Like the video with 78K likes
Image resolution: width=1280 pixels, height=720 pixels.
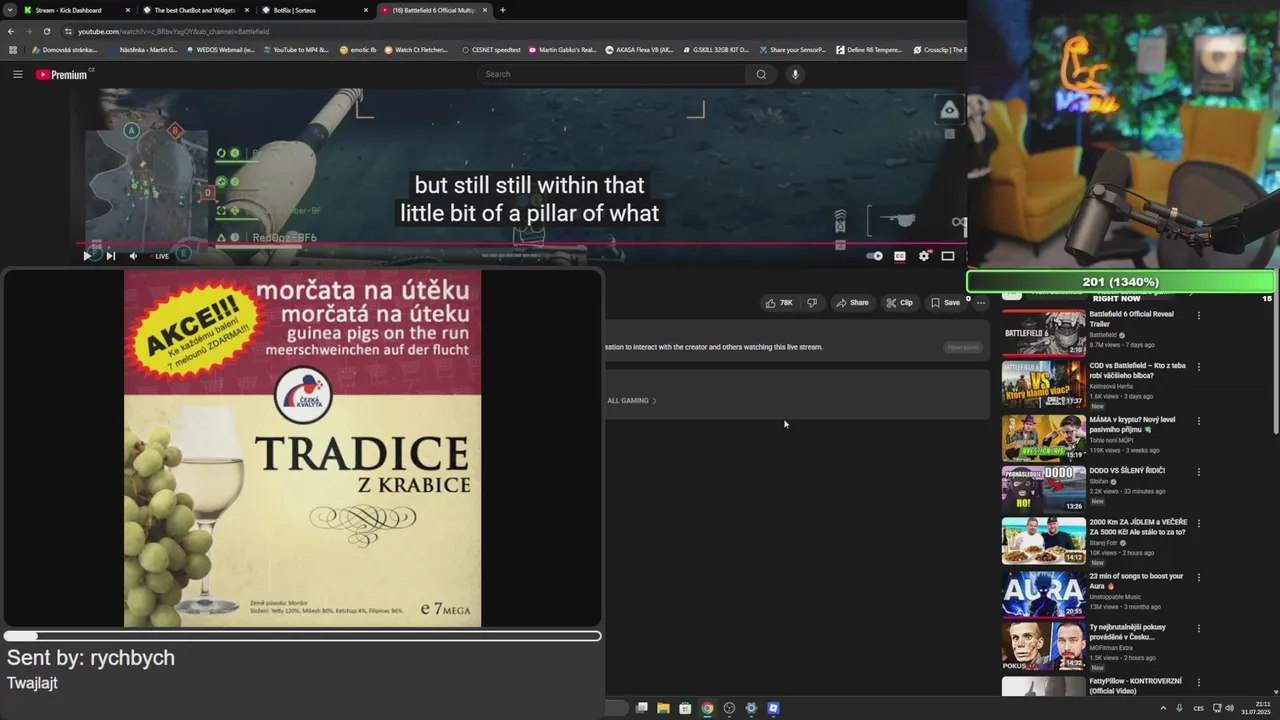[x=778, y=303]
